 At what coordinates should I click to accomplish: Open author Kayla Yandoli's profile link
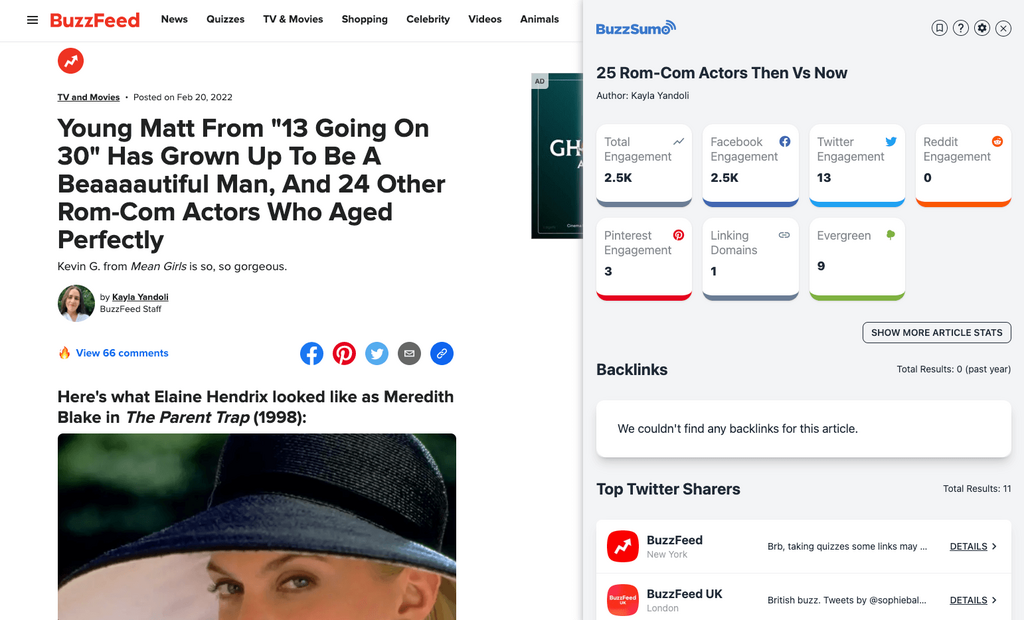pyautogui.click(x=140, y=297)
